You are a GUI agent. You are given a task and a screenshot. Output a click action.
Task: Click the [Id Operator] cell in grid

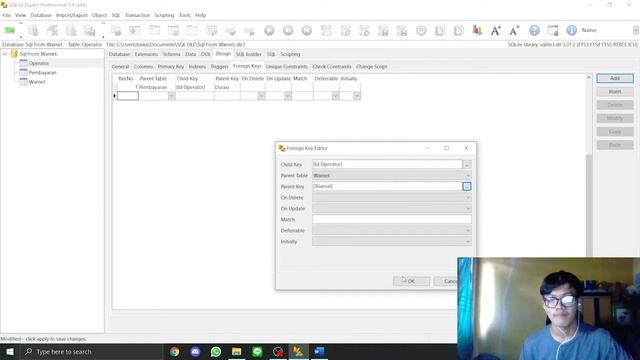(194, 87)
